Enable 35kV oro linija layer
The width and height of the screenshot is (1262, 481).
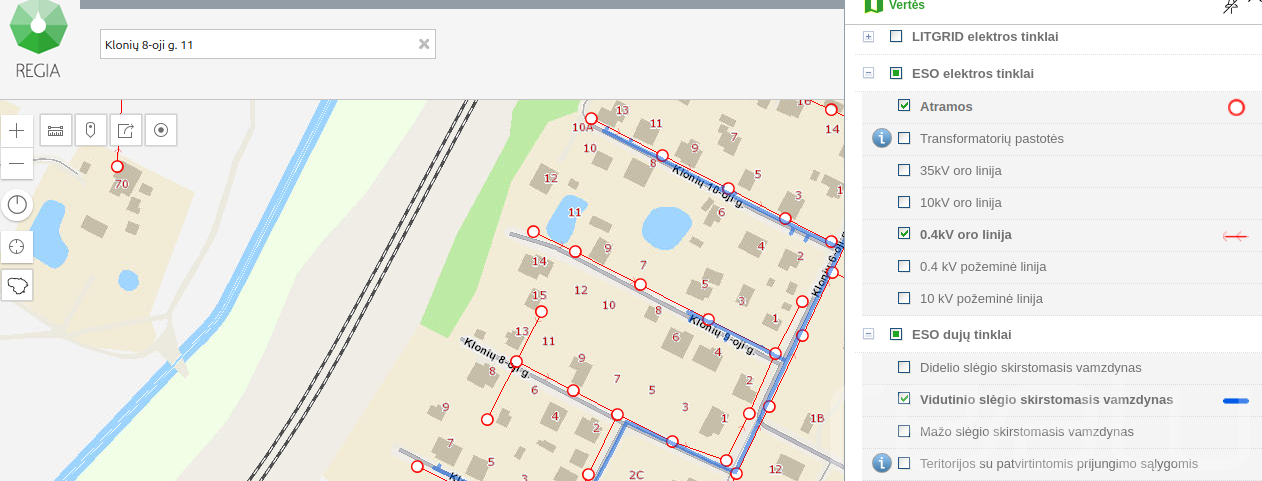[904, 170]
